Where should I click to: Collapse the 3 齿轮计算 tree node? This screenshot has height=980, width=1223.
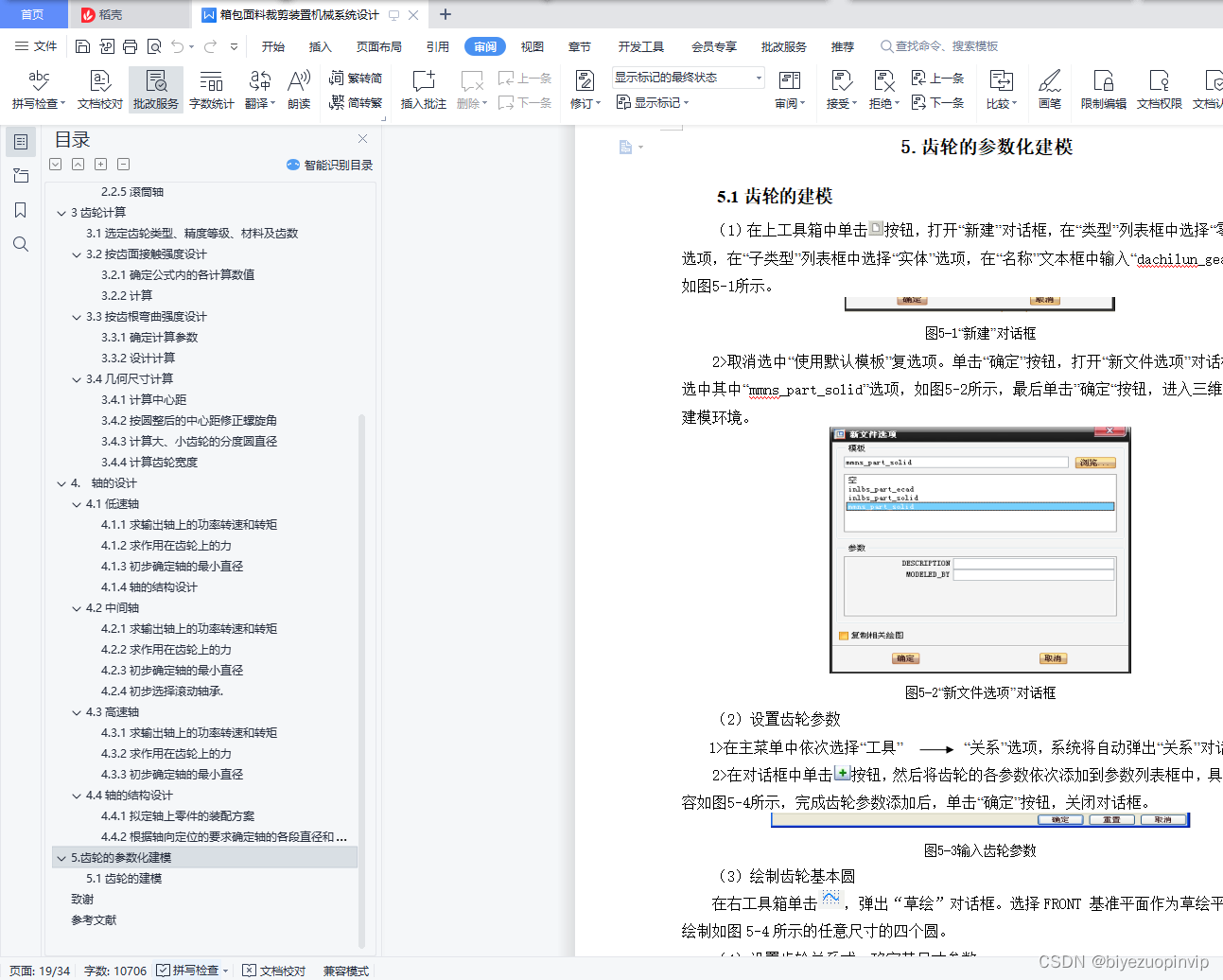61,213
